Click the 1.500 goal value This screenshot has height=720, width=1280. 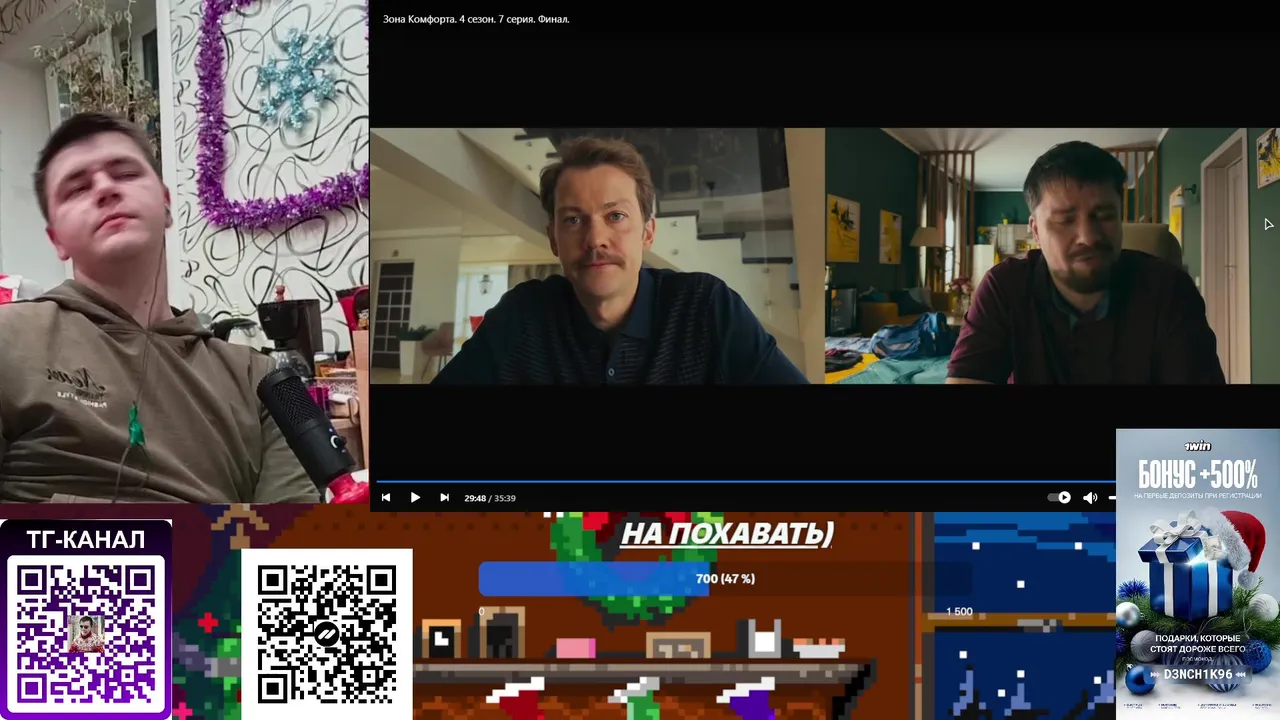[959, 611]
